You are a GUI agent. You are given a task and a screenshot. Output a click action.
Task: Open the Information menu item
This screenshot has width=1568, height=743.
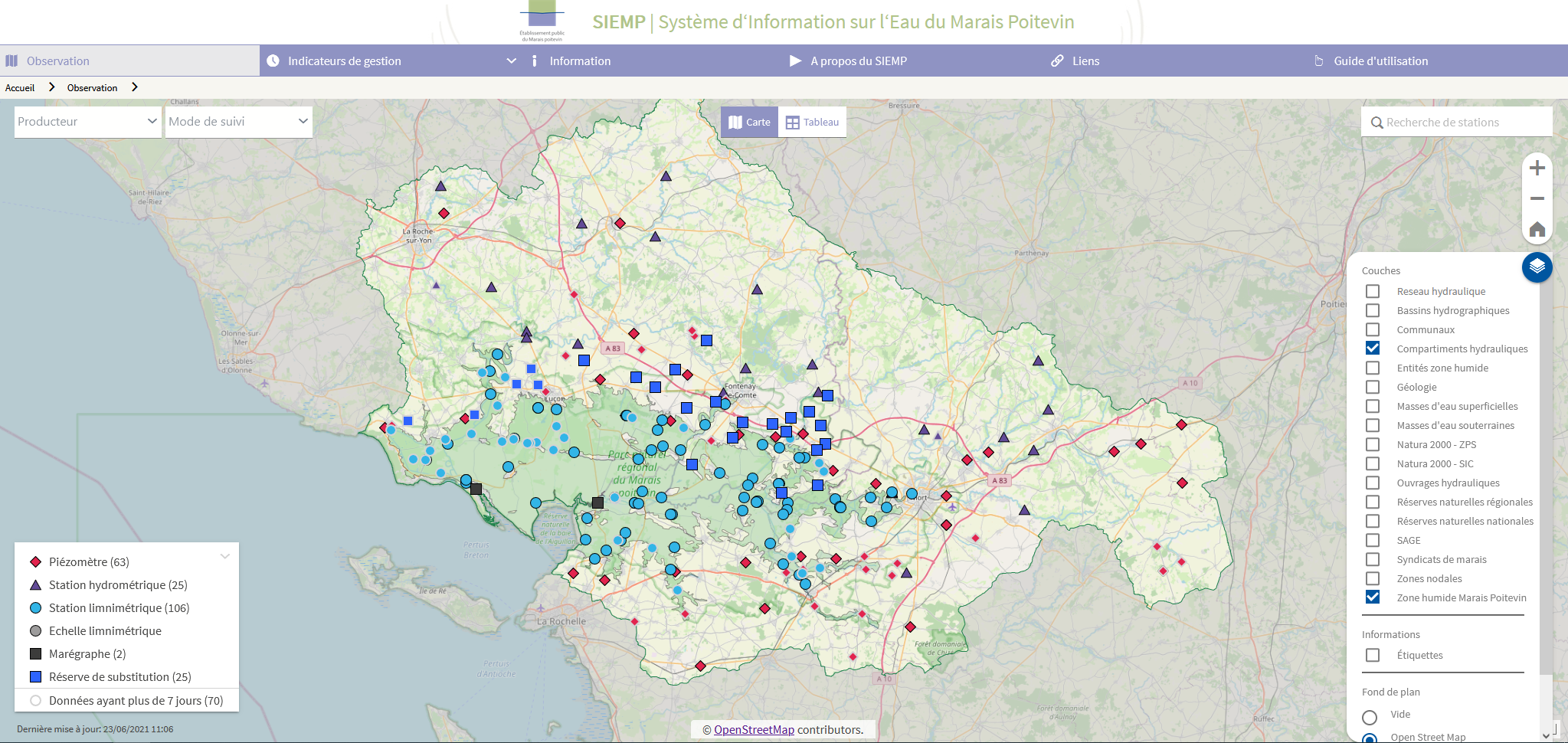[x=653, y=61]
